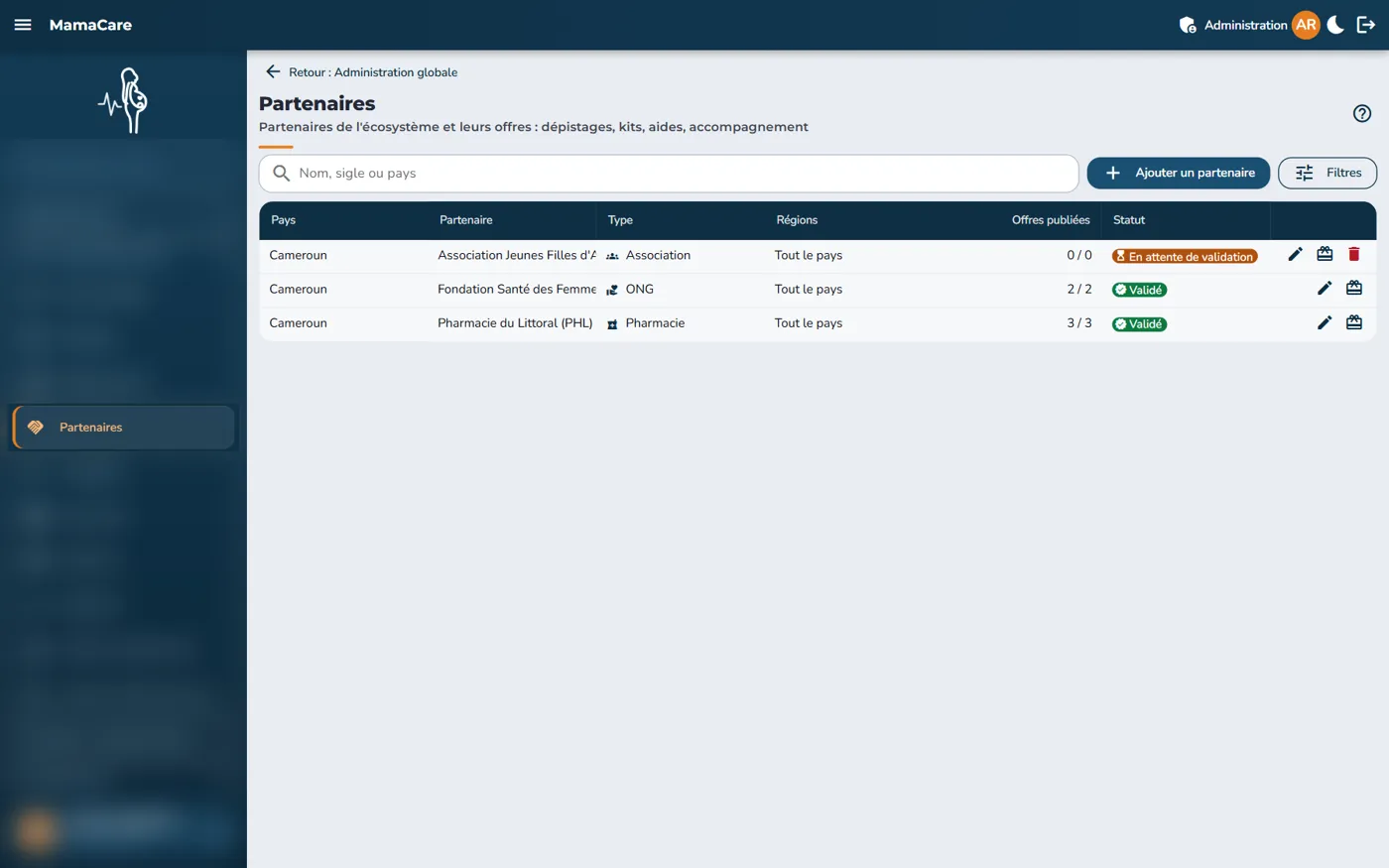Open the Filtres panel
This screenshot has width=1389, height=868.
(x=1327, y=173)
